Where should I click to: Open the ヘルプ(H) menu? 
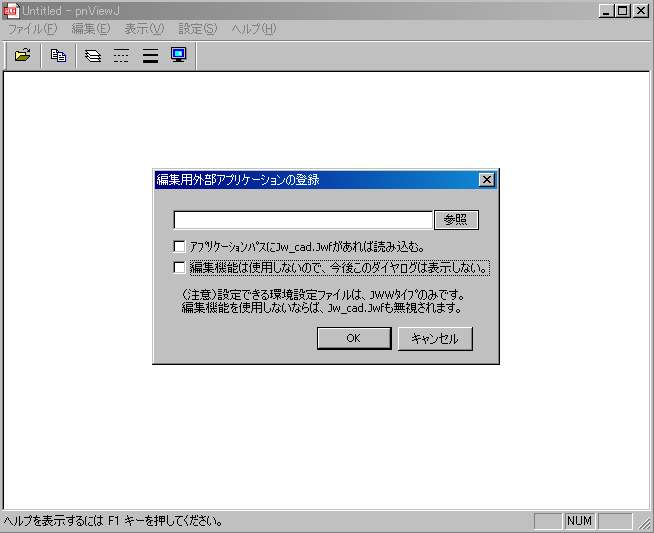coord(254,29)
